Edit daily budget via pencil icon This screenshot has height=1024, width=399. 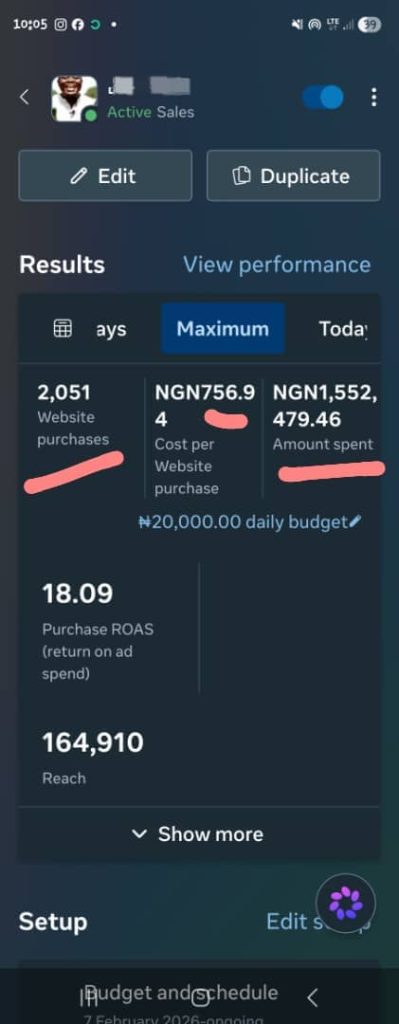(x=355, y=522)
